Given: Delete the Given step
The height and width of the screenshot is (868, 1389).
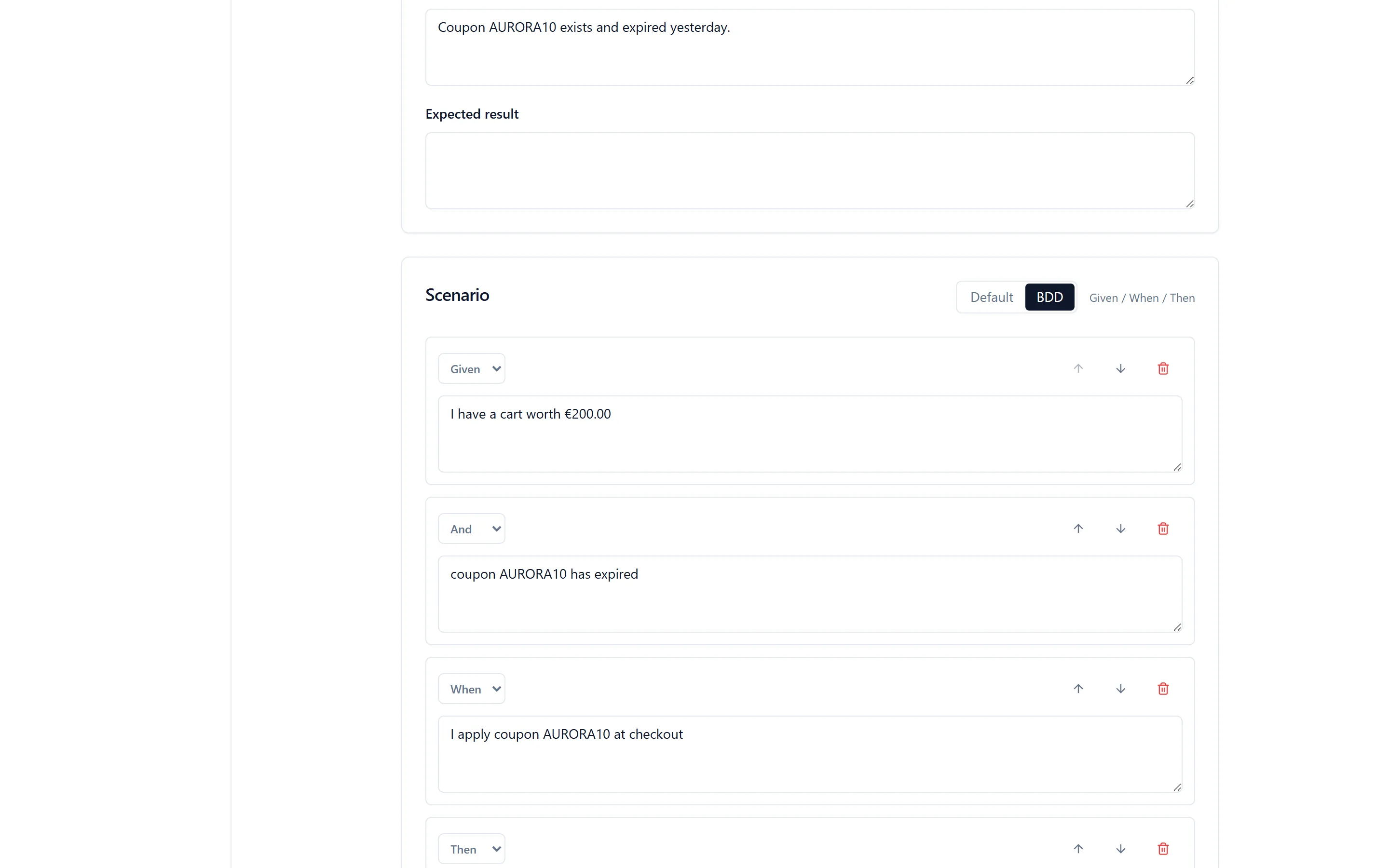Looking at the screenshot, I should [1163, 368].
